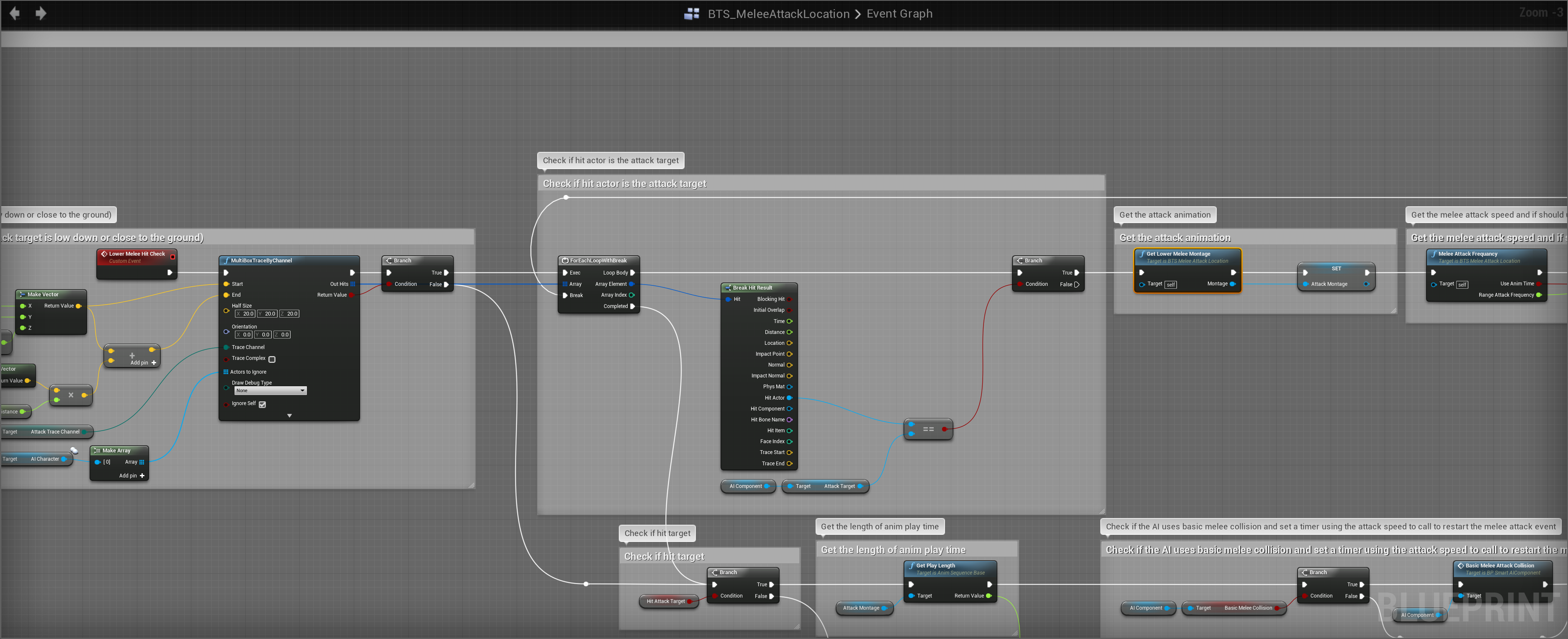The image size is (1568, 639).
Task: Click the self Target field on Get Lower Melee Montage
Action: click(x=1171, y=284)
